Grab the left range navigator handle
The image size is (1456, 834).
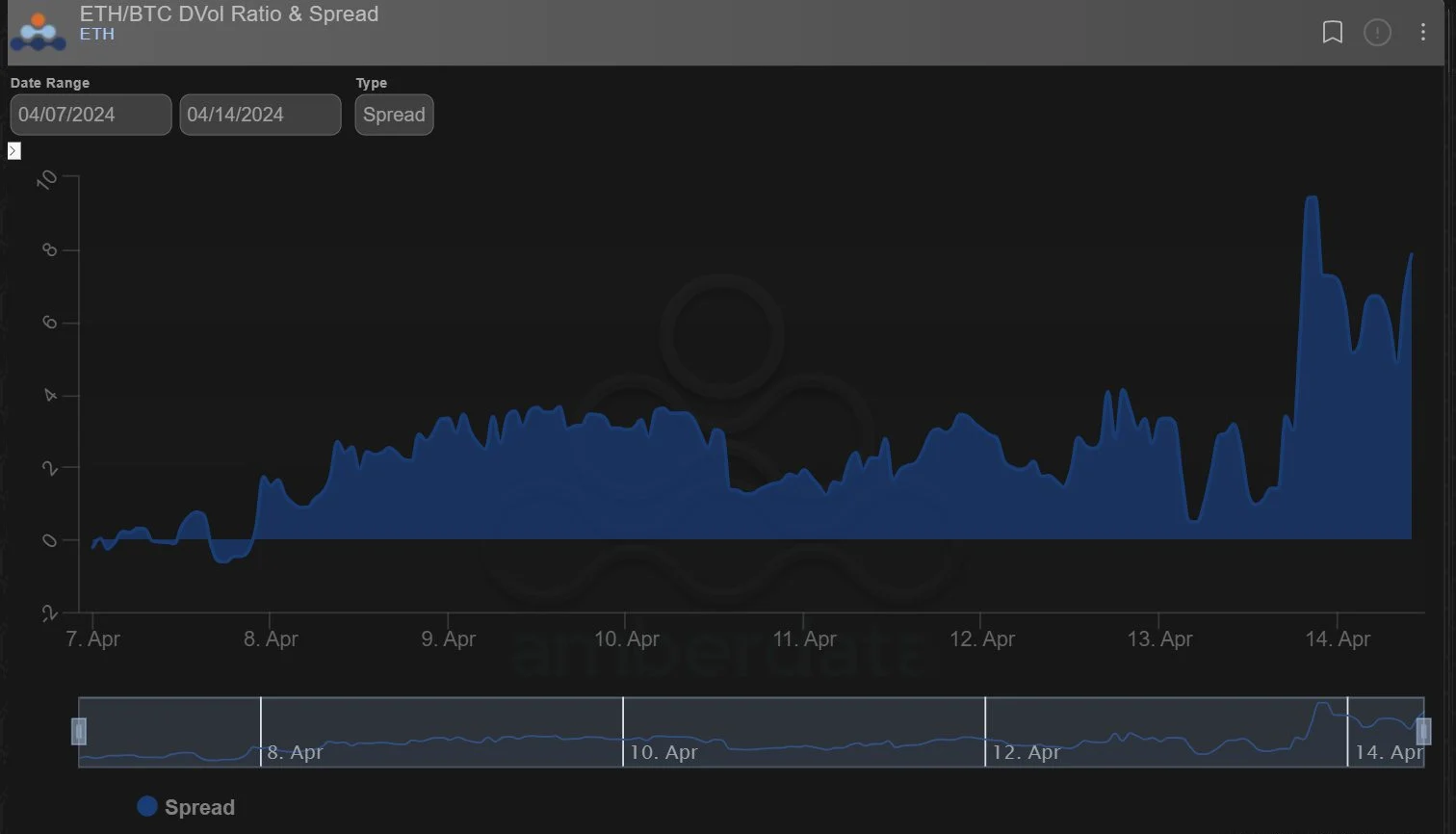[79, 732]
